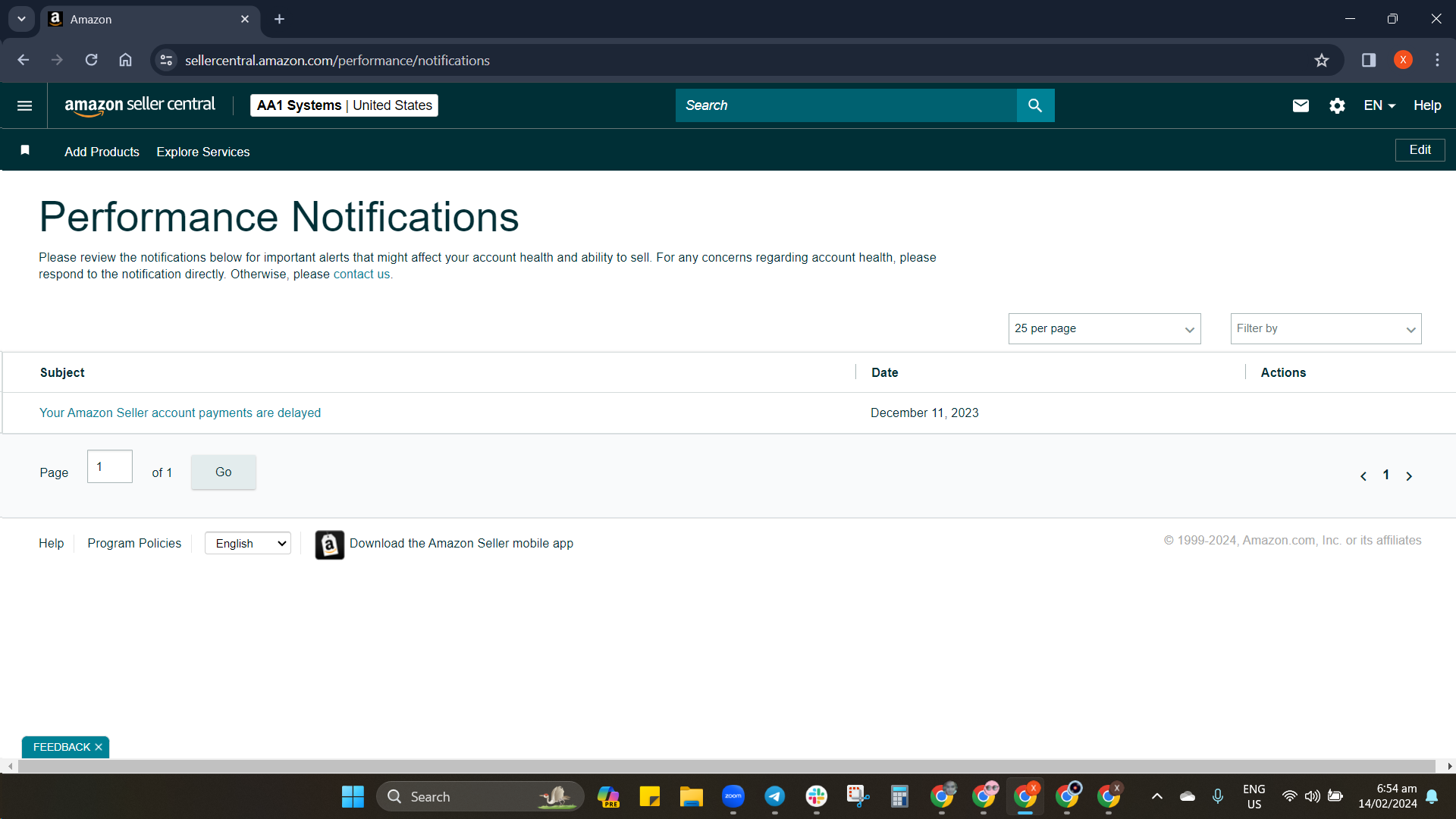Screen dimensions: 1456x819
Task: Open the Program Policies link
Action: click(134, 543)
